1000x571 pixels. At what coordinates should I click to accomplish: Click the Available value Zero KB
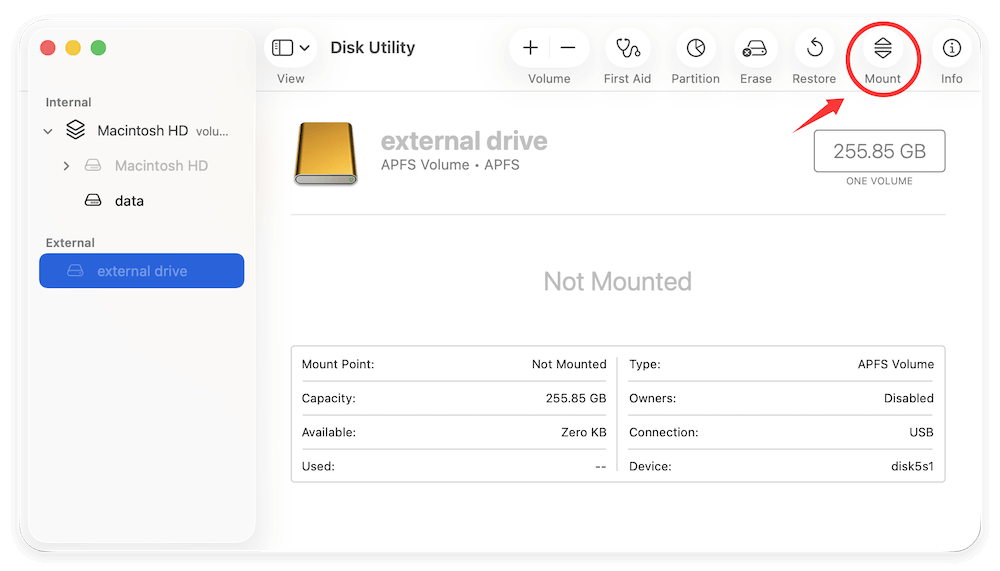[x=584, y=433]
